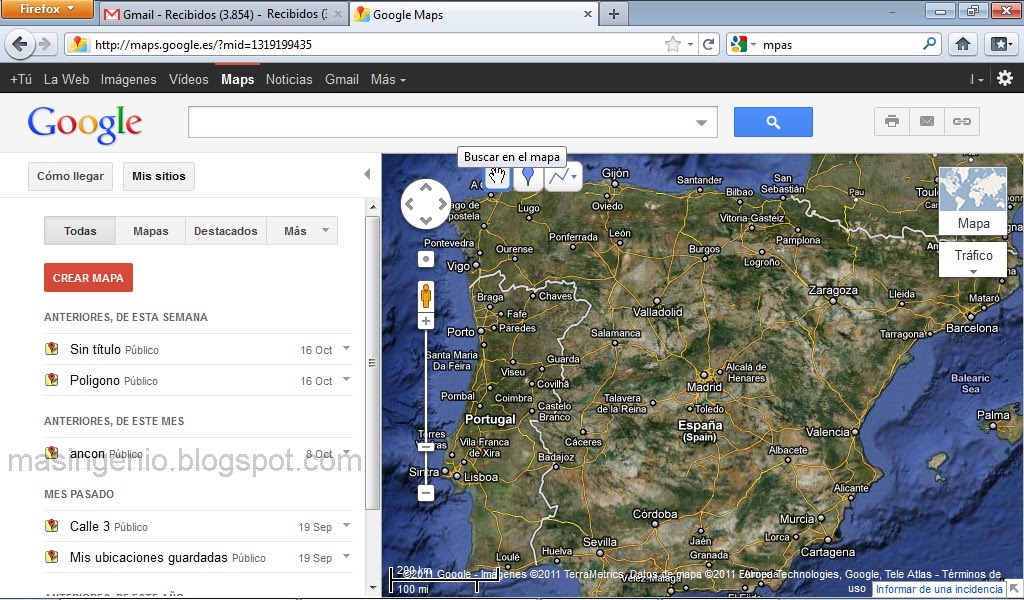Collapse the left panel arrow
The height and width of the screenshot is (600, 1024).
[367, 174]
